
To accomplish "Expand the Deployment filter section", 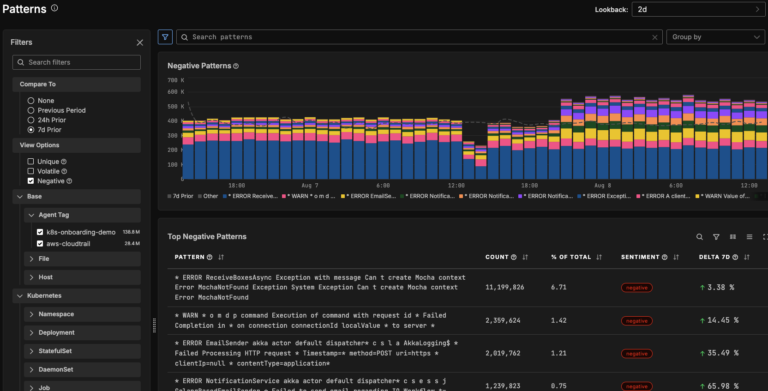I will (82, 333).
